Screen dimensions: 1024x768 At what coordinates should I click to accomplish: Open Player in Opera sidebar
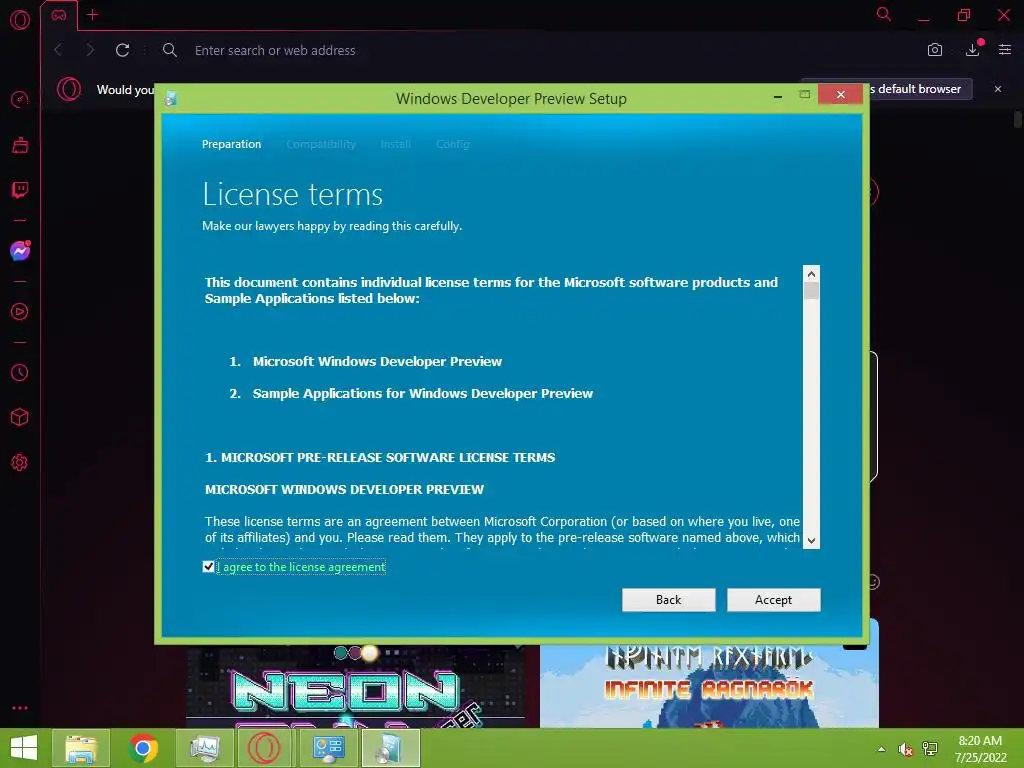(x=20, y=312)
